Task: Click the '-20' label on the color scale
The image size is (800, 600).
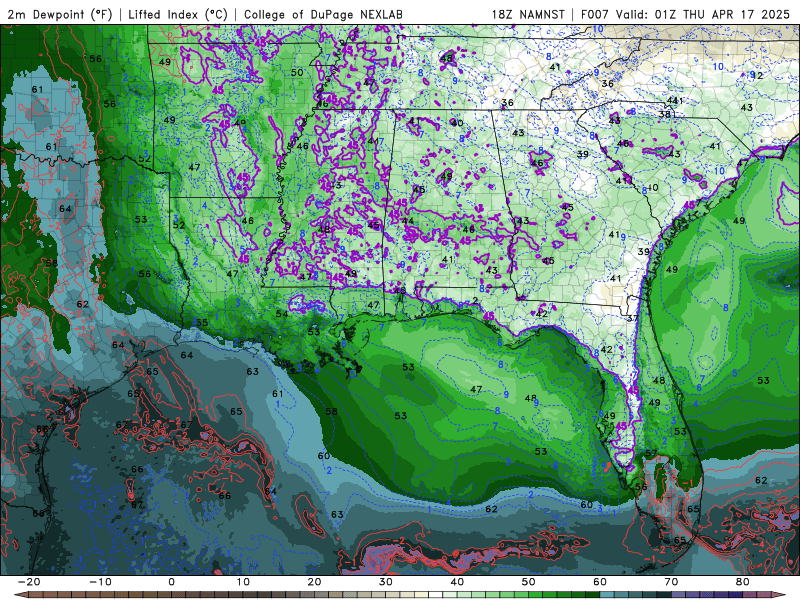Action: pos(29,582)
